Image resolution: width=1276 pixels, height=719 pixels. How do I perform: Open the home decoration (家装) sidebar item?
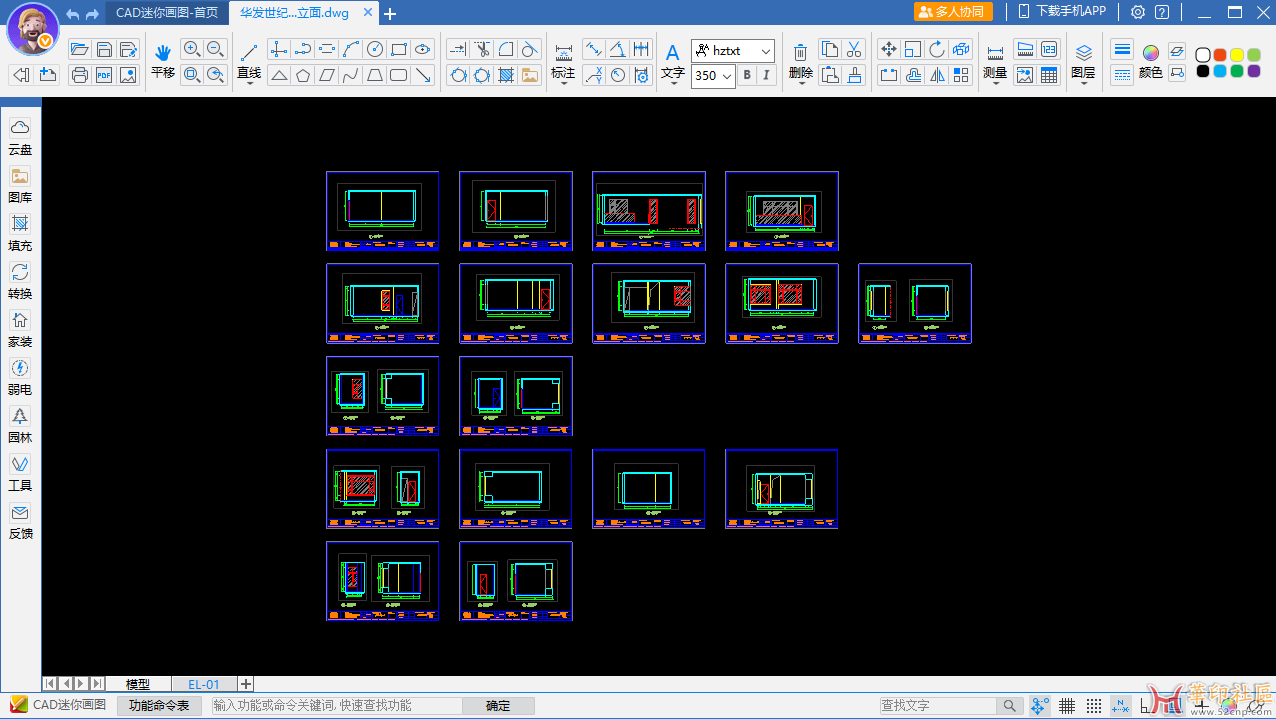pos(20,328)
